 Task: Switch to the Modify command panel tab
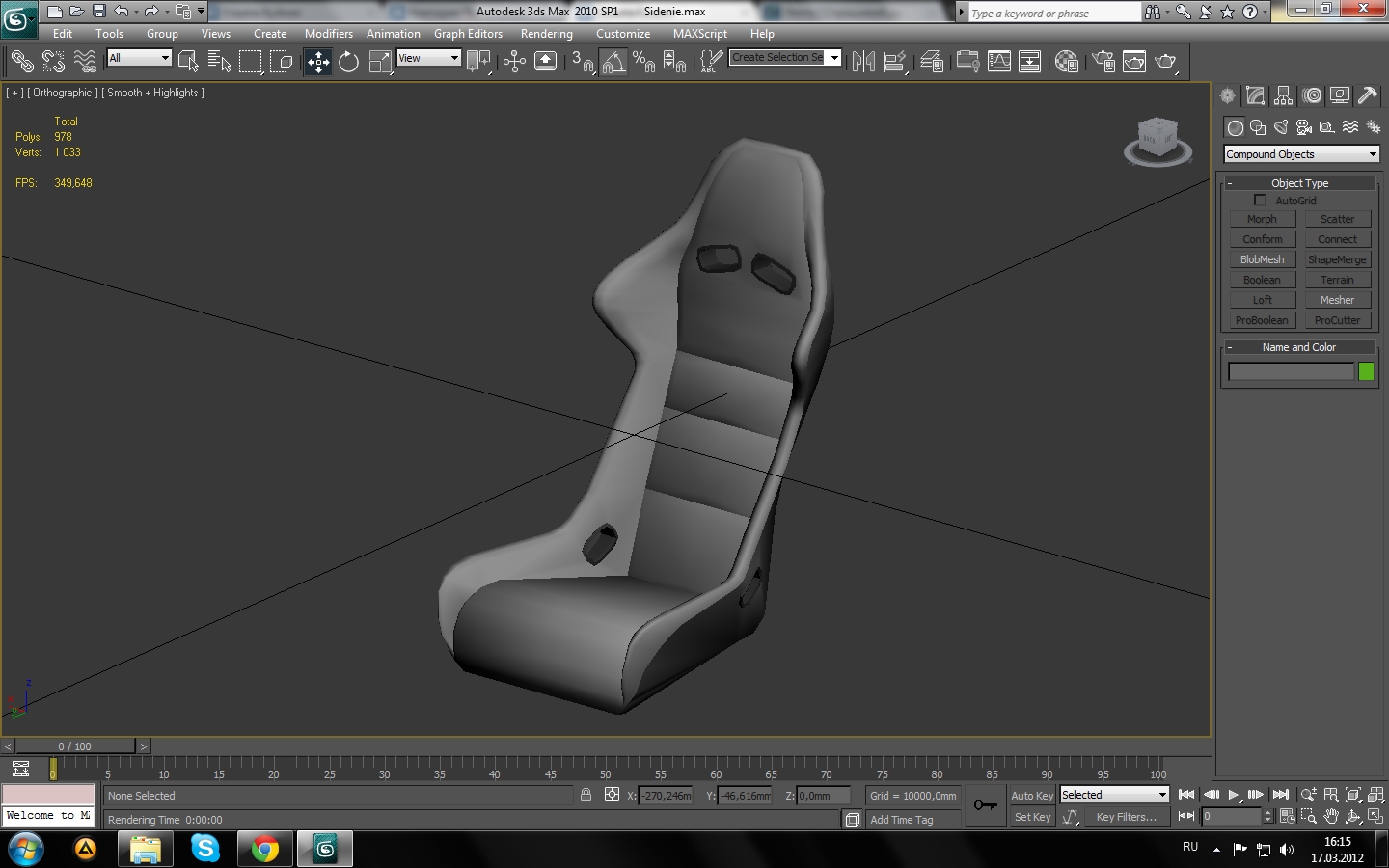click(1255, 95)
